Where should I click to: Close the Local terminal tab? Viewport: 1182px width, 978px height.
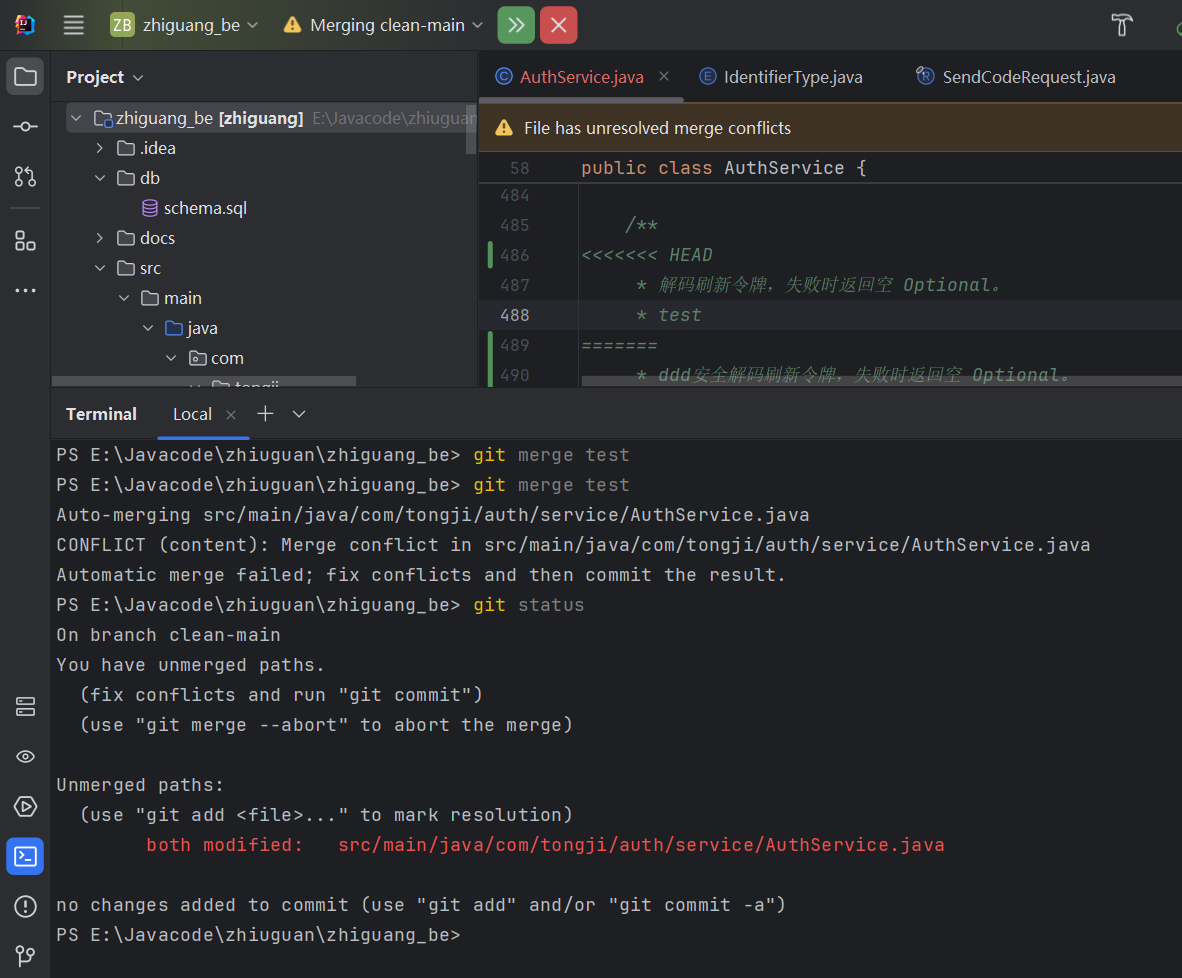(x=231, y=415)
